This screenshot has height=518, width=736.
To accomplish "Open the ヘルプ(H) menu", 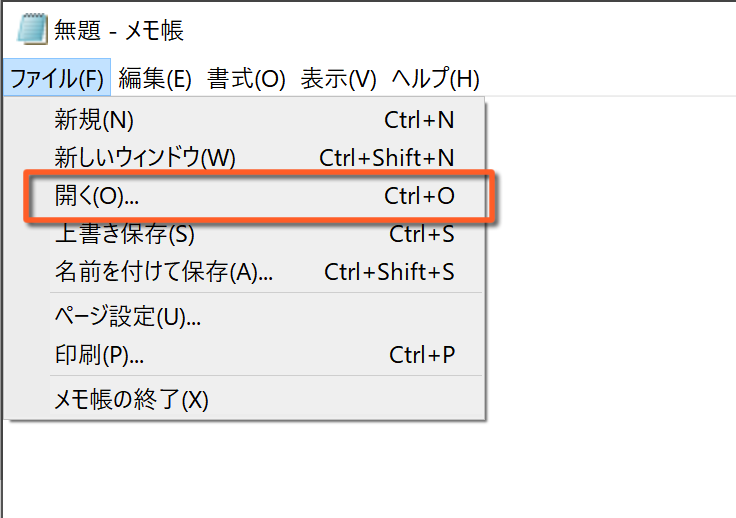I will pyautogui.click(x=435, y=78).
